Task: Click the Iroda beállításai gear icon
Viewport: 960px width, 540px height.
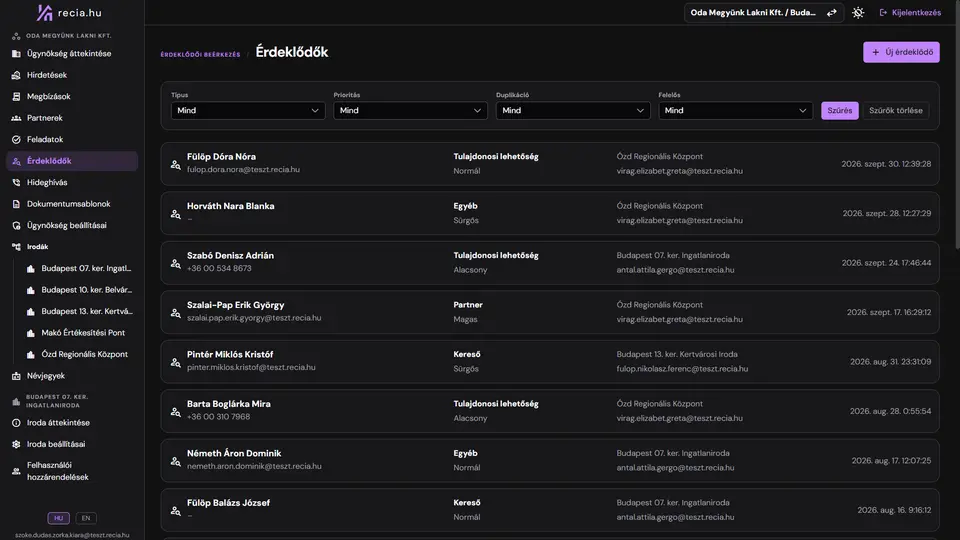Action: pos(16,444)
